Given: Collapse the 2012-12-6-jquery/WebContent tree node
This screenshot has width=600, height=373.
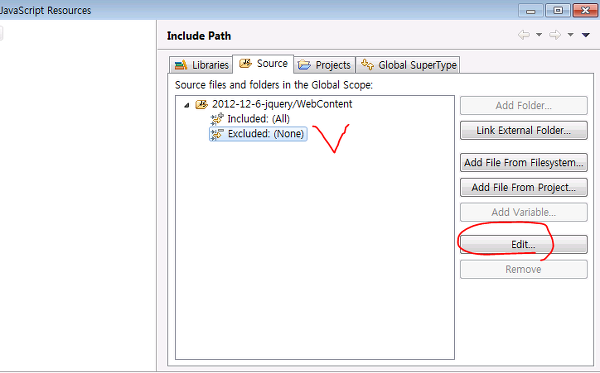Looking at the screenshot, I should click(187, 105).
